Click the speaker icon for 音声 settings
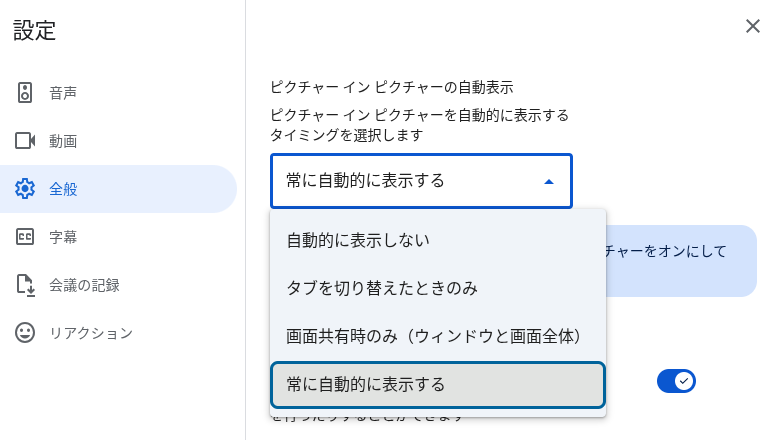This screenshot has width=776, height=440. point(26,93)
